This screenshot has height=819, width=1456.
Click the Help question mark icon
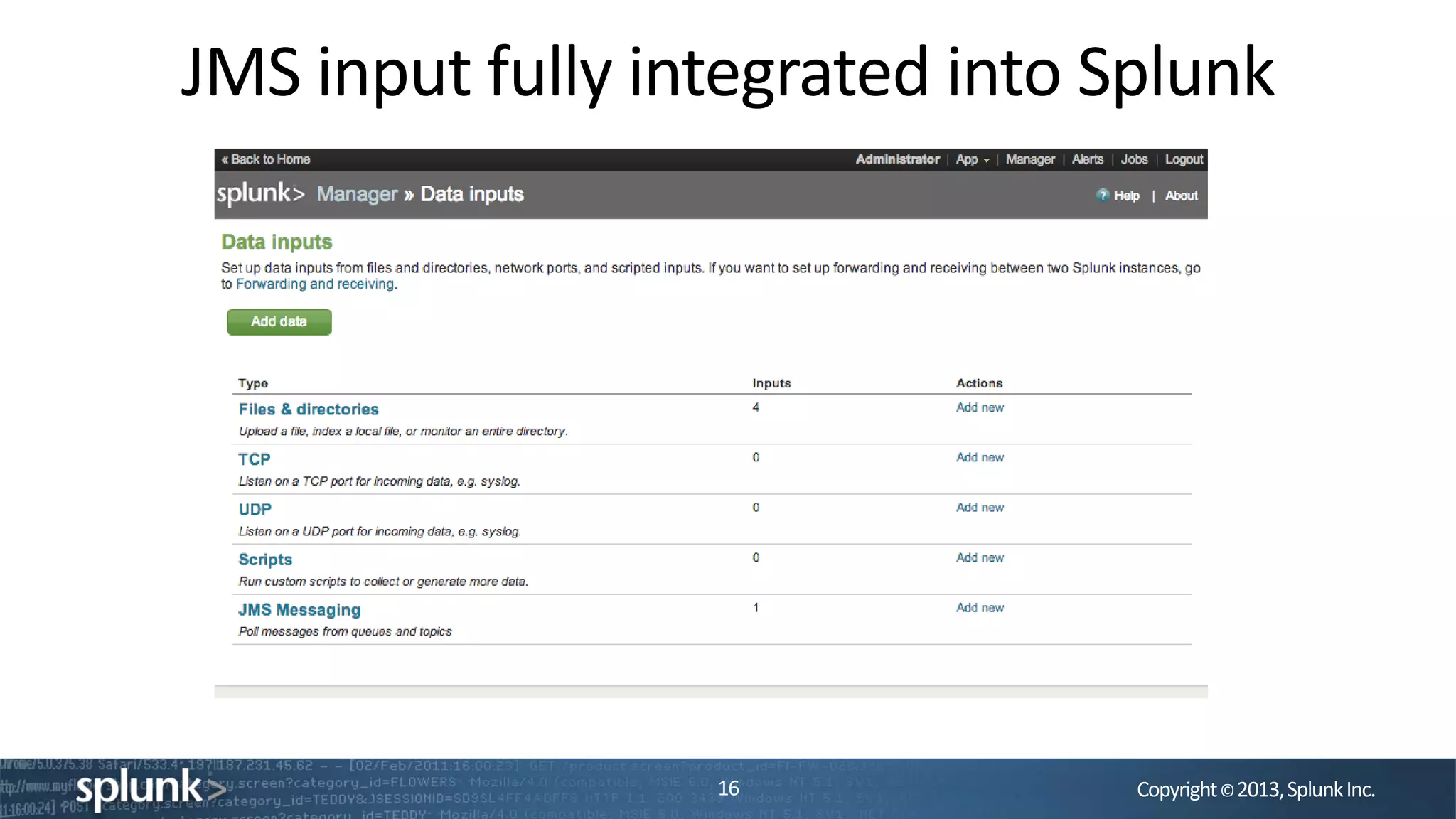1102,195
